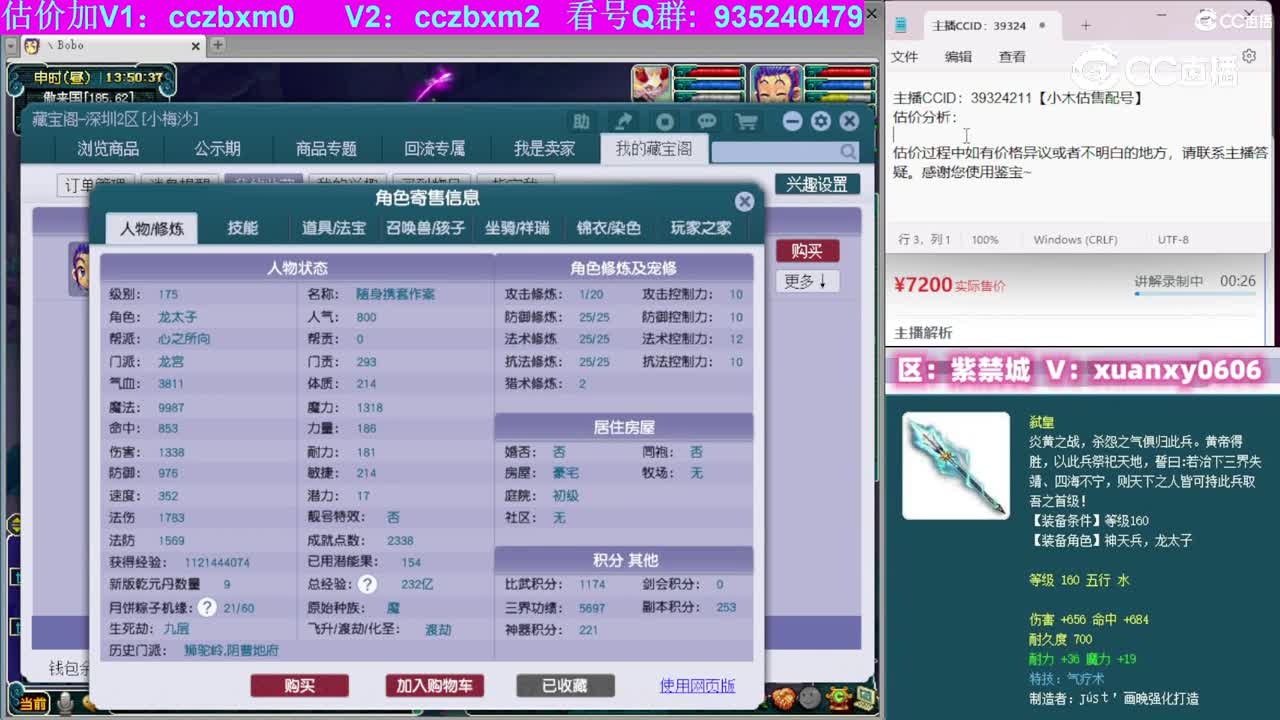This screenshot has height=720, width=1280.
Task: Add a new Notepad tab with plus
Action: click(1086, 25)
